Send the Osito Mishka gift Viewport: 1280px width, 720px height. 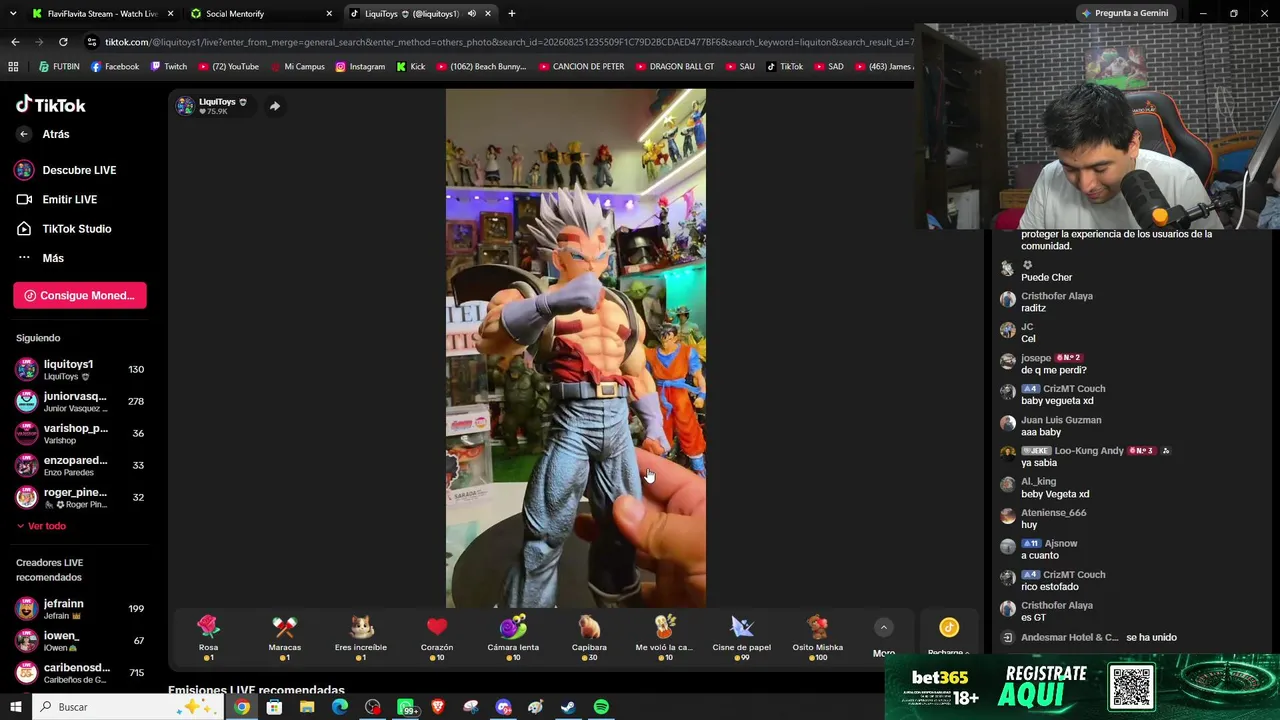[817, 638]
